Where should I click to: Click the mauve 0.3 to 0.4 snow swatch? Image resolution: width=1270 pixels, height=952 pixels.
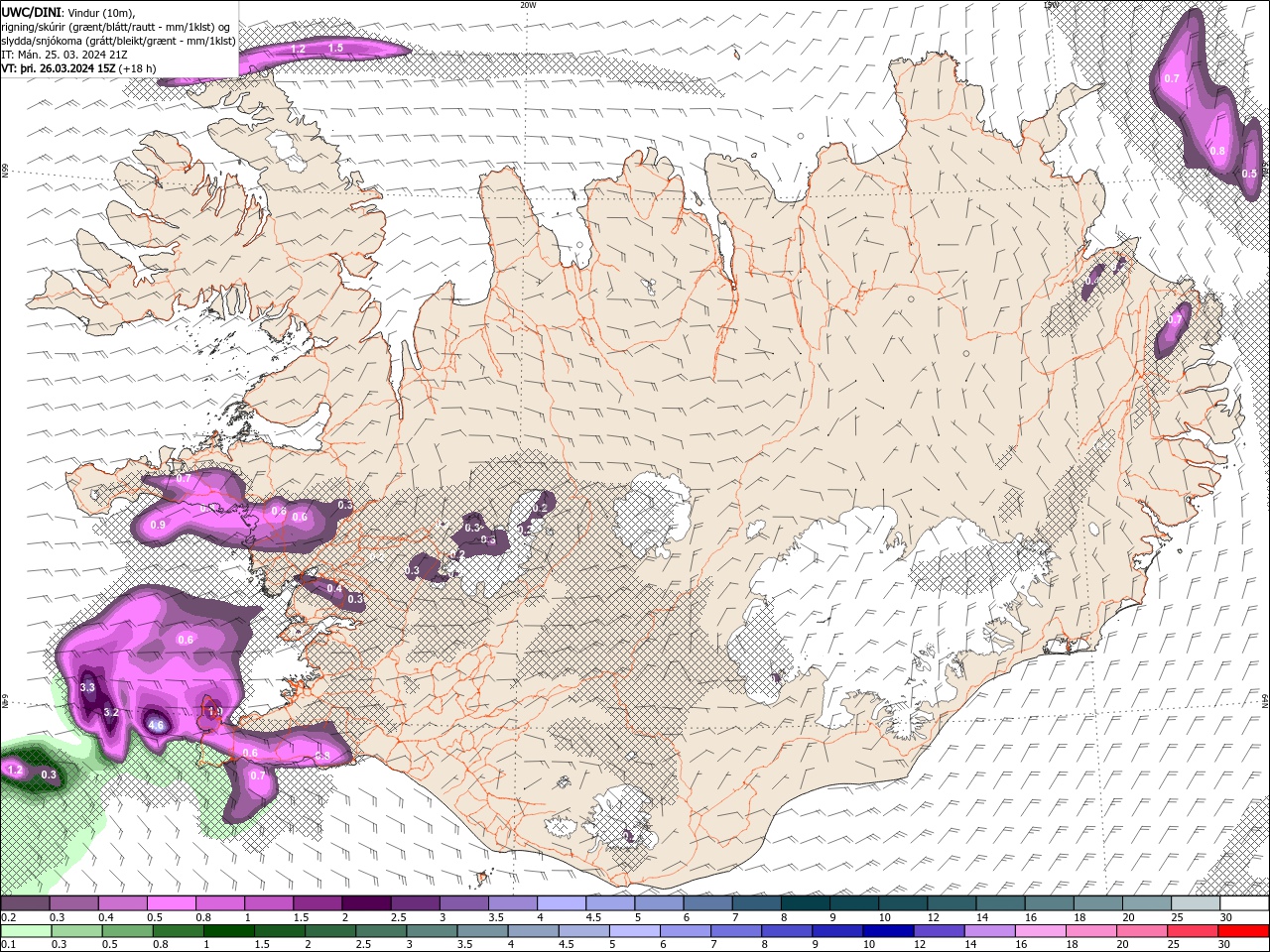74,903
